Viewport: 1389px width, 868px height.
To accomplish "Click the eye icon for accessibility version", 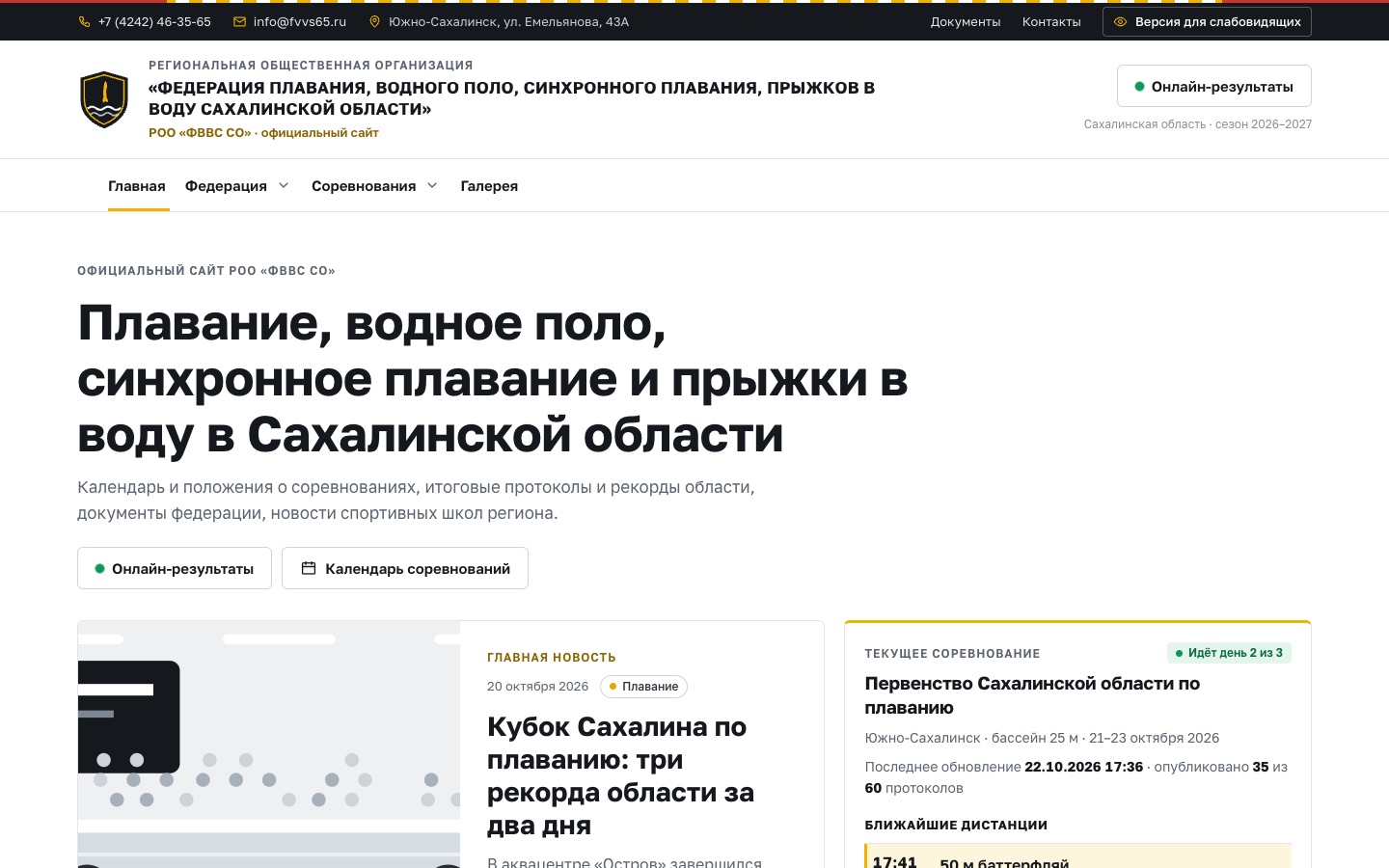I will (1120, 21).
